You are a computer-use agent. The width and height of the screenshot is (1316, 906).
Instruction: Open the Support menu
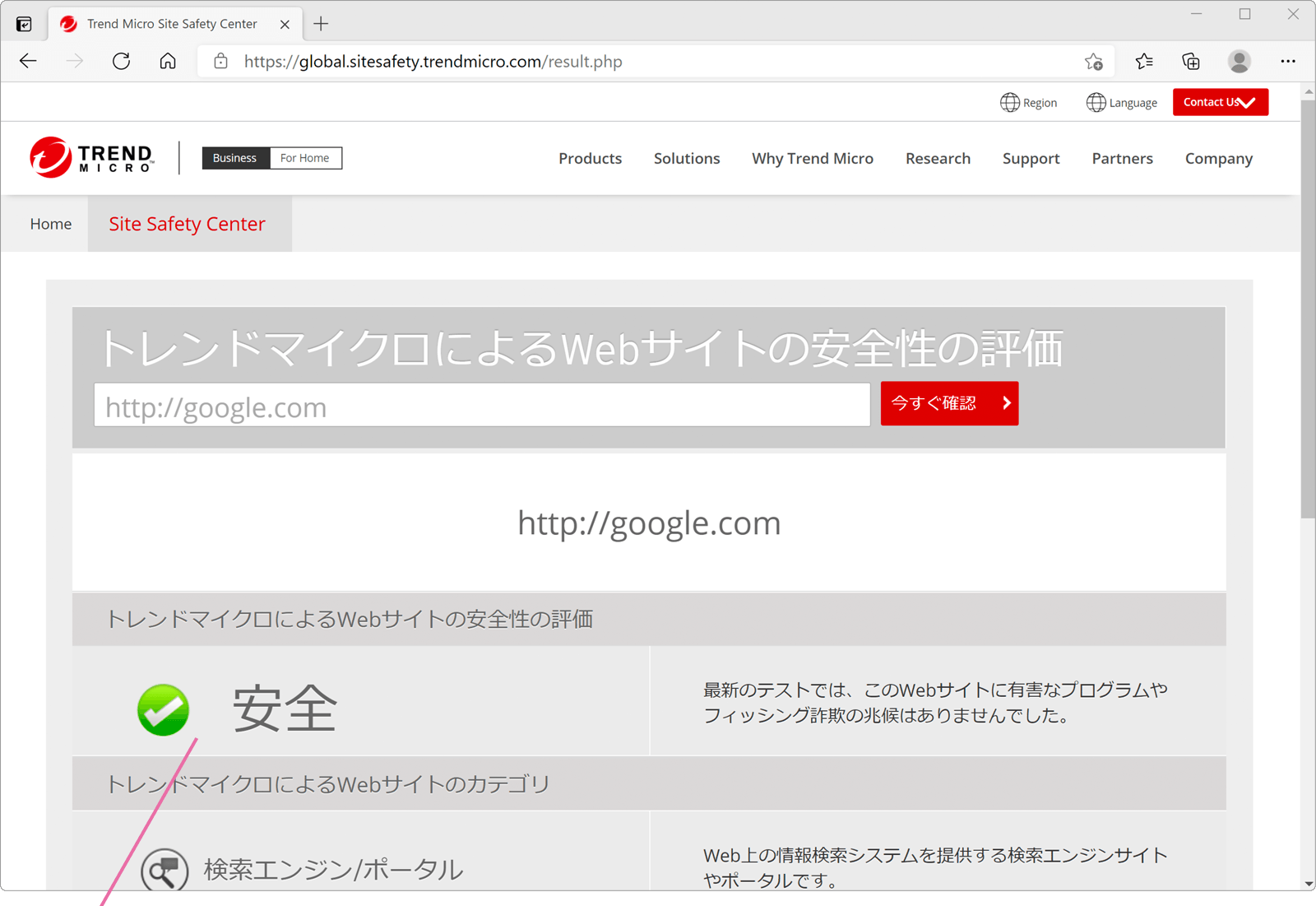pyautogui.click(x=1031, y=159)
